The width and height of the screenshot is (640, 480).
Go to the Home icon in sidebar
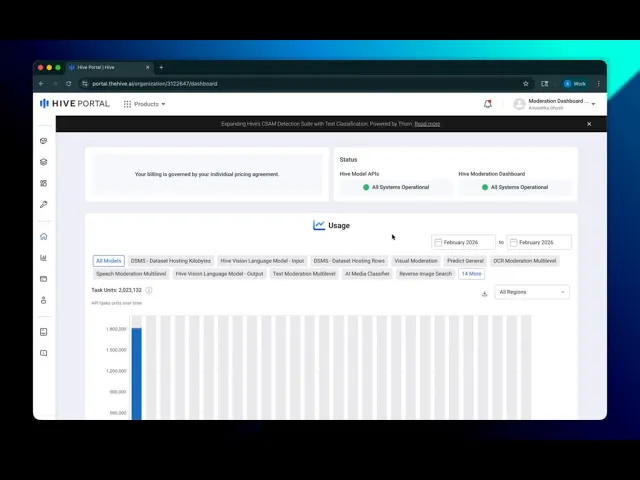coord(44,236)
